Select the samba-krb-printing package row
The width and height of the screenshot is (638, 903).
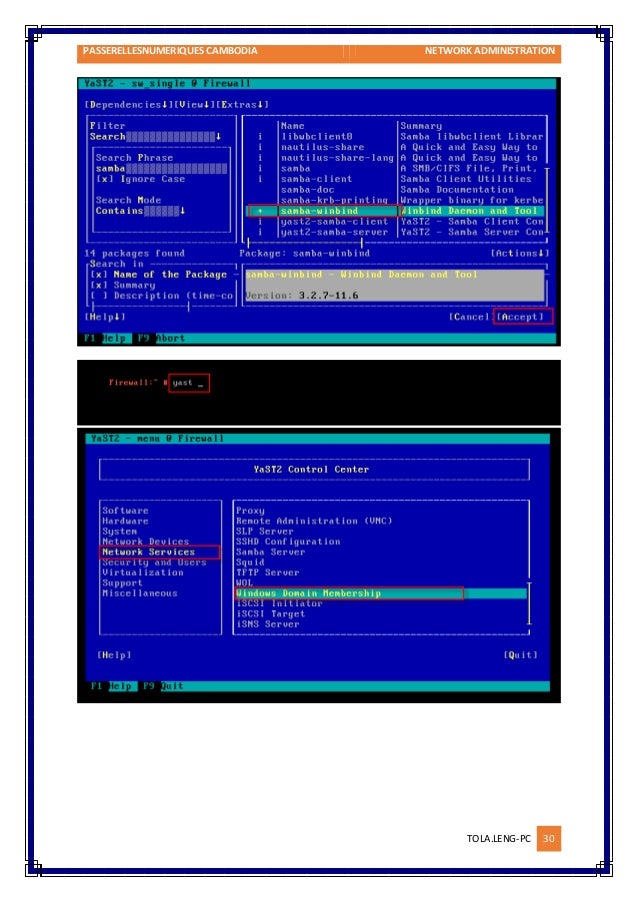click(x=396, y=200)
